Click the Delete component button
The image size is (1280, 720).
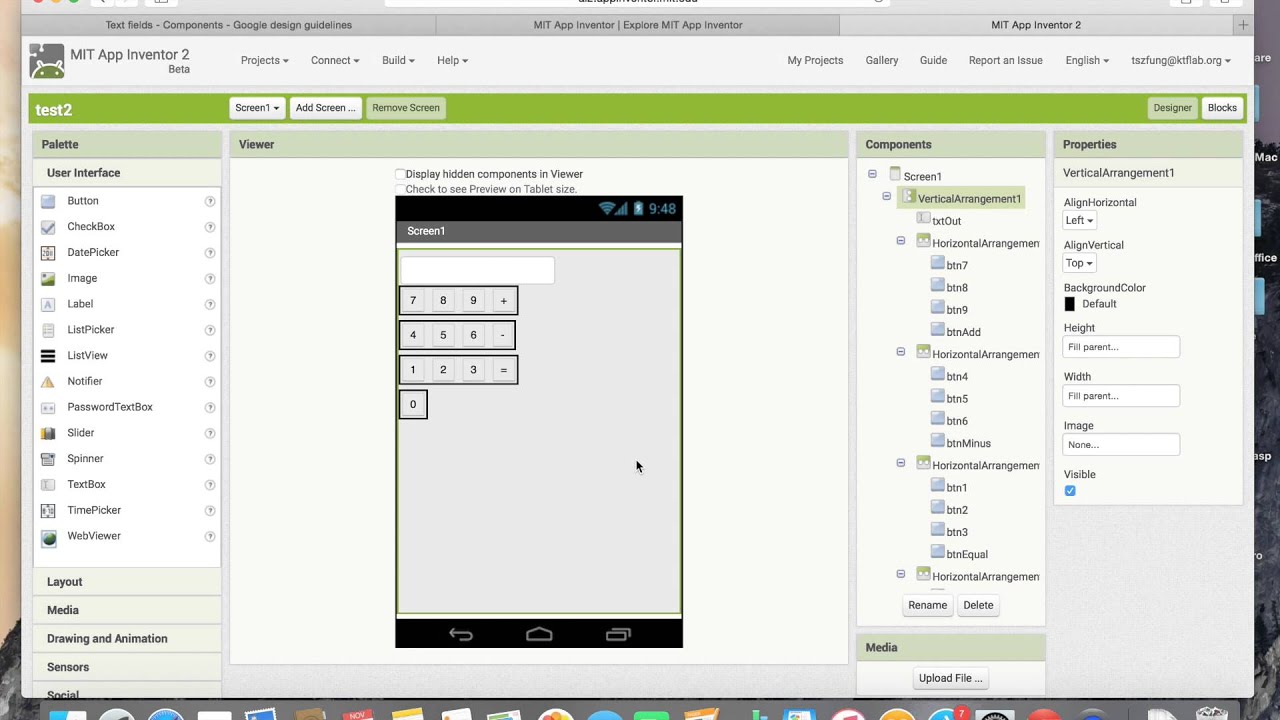[978, 605]
